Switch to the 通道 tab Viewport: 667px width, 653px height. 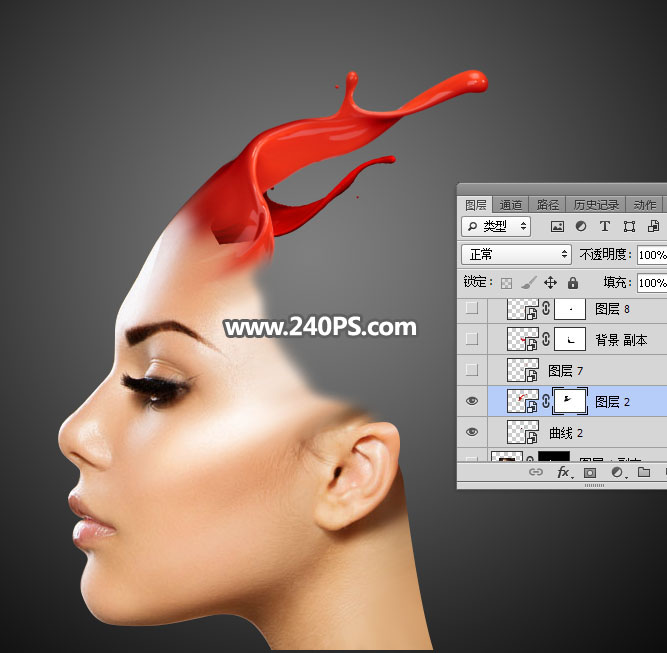510,205
